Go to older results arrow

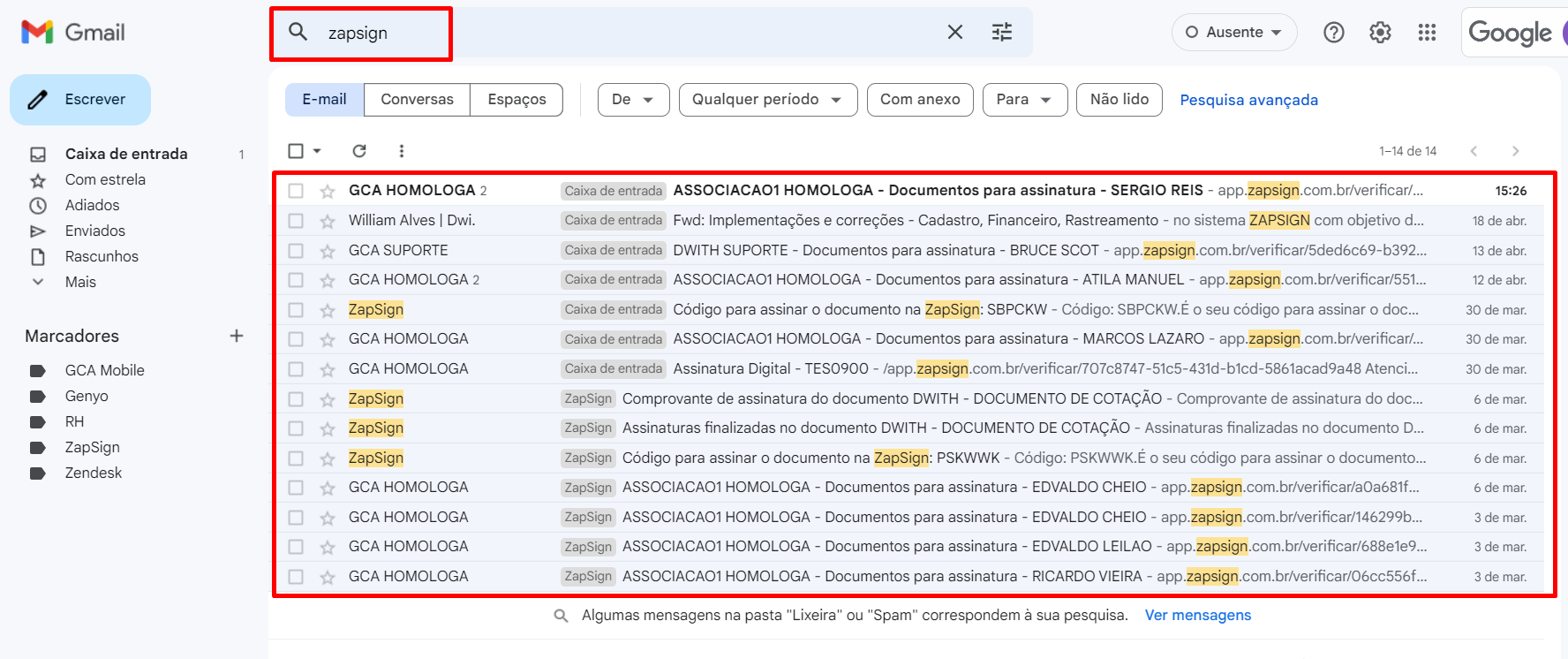tap(1516, 151)
